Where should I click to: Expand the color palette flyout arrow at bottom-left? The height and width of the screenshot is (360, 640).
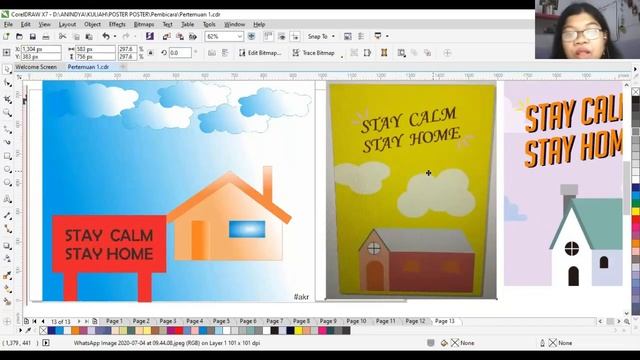[x=20, y=330]
